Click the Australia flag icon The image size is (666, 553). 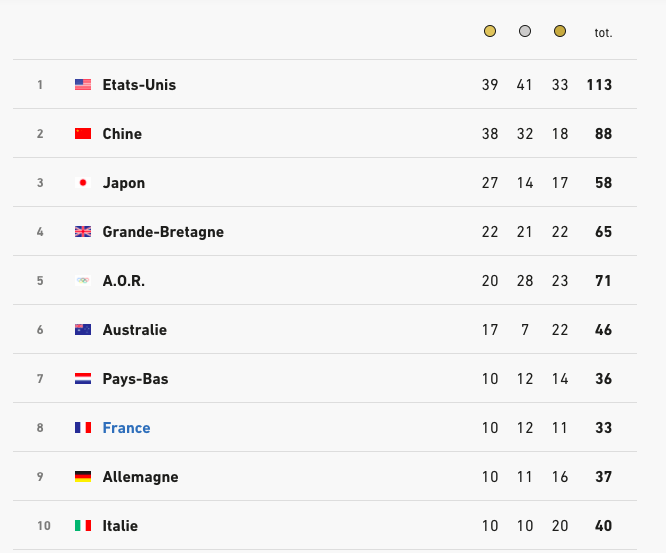point(83,330)
